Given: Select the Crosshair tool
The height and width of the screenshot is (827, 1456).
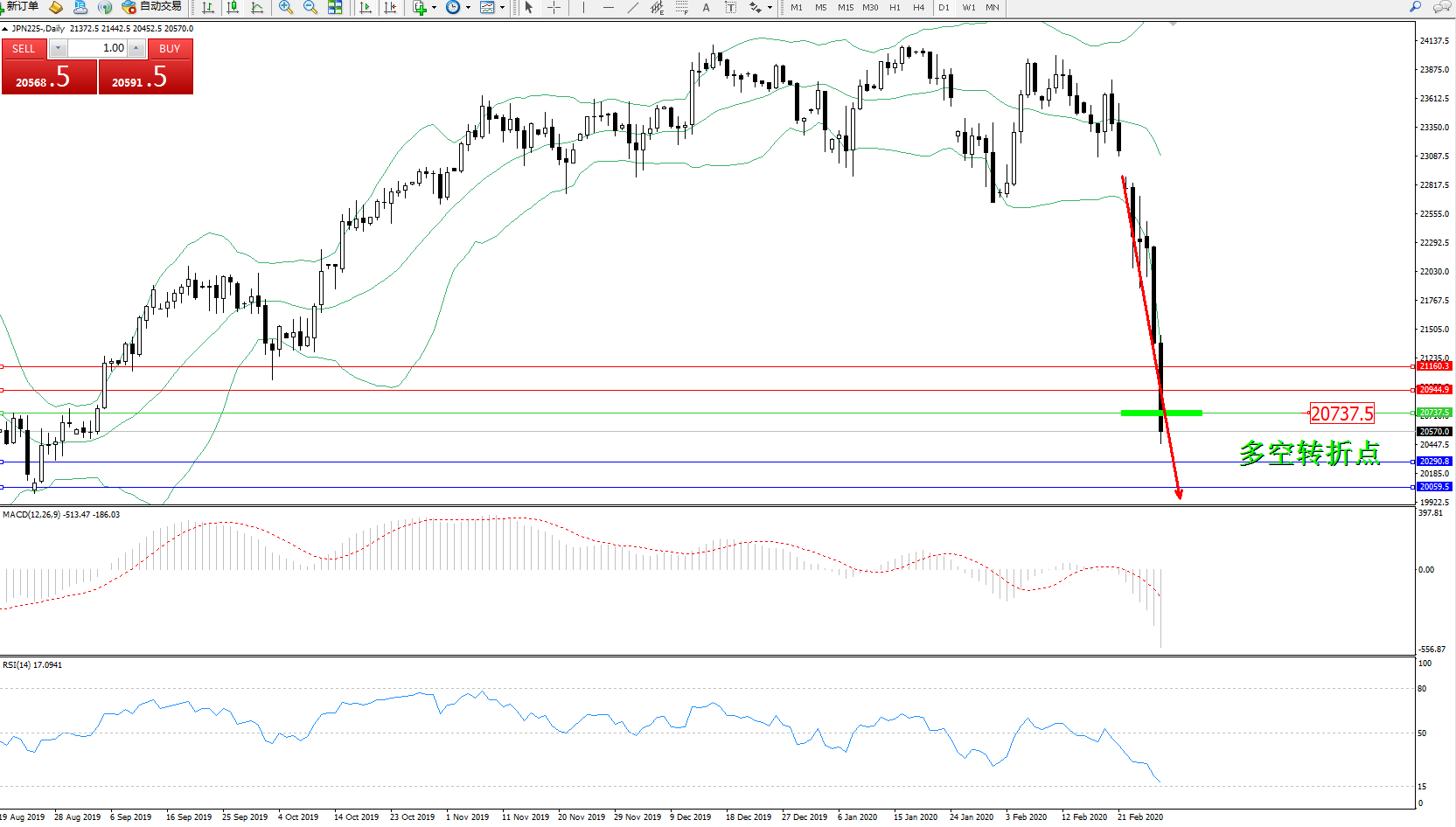Looking at the screenshot, I should (554, 8).
